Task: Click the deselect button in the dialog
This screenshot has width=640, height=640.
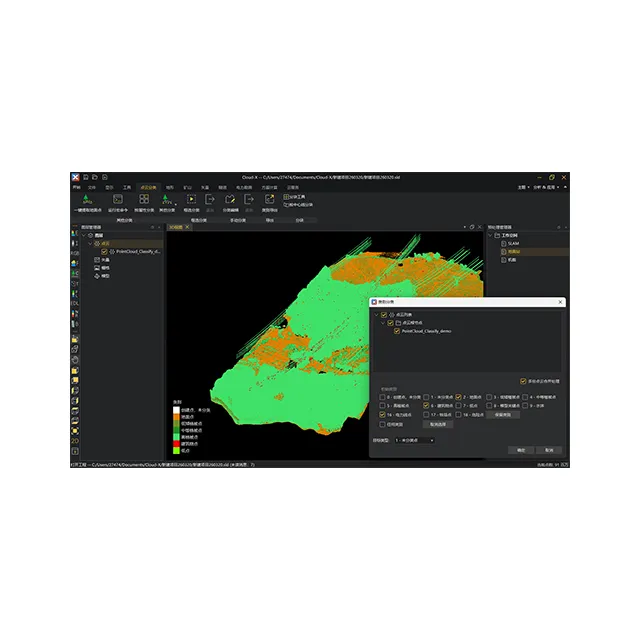Action: pos(438,424)
